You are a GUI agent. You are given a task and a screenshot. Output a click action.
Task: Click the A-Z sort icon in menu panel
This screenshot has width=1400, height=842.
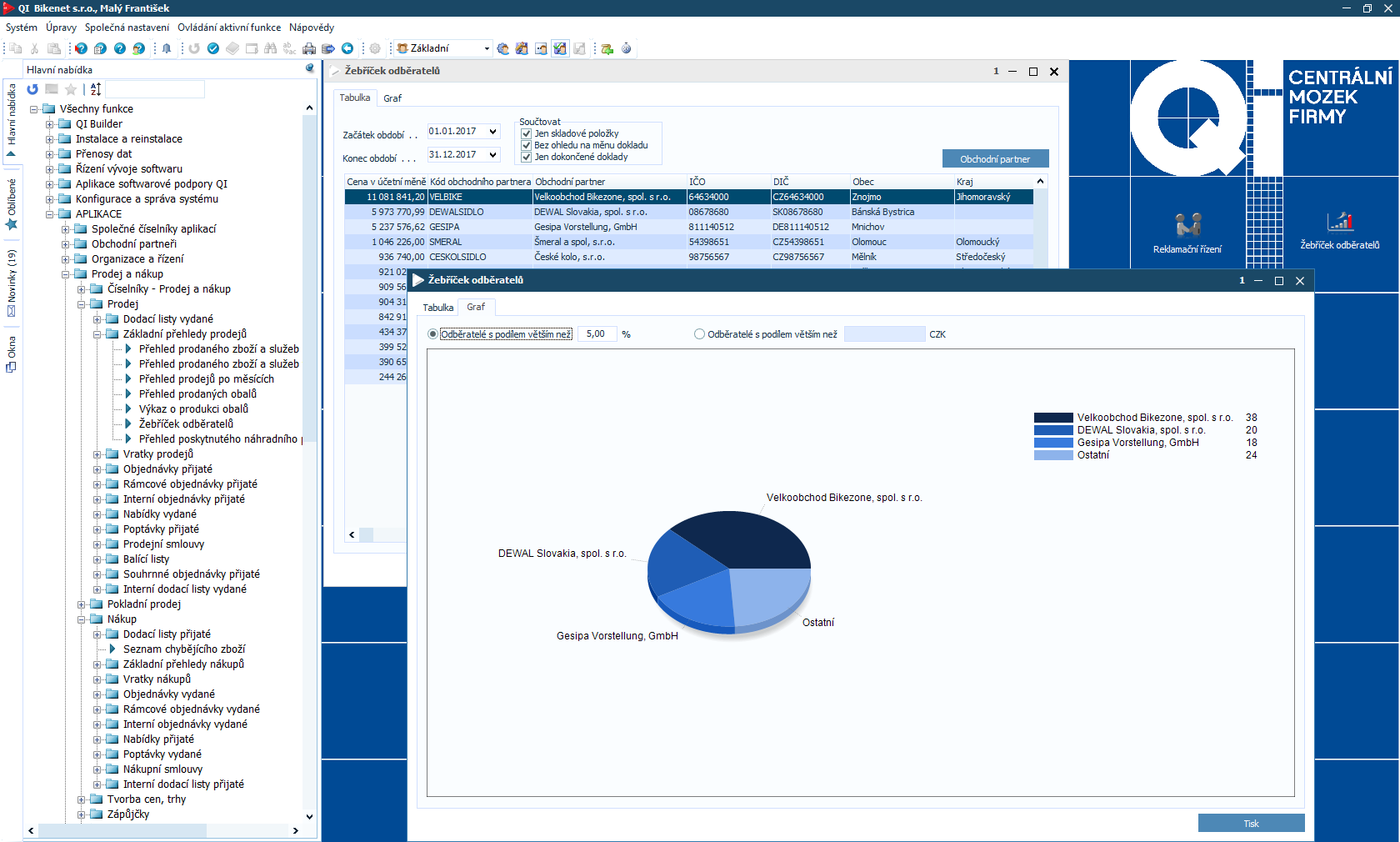[96, 89]
